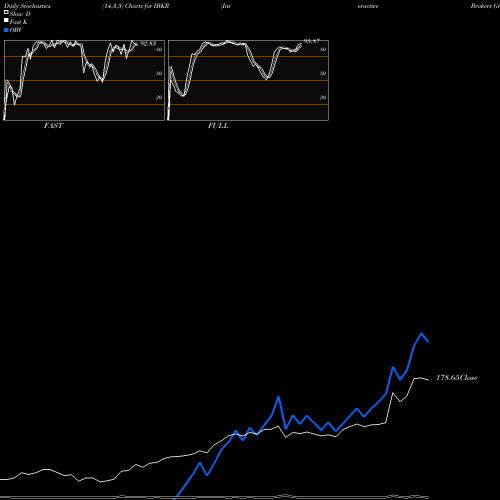Click the 50 axis label in FAST chart

click(x=159, y=73)
